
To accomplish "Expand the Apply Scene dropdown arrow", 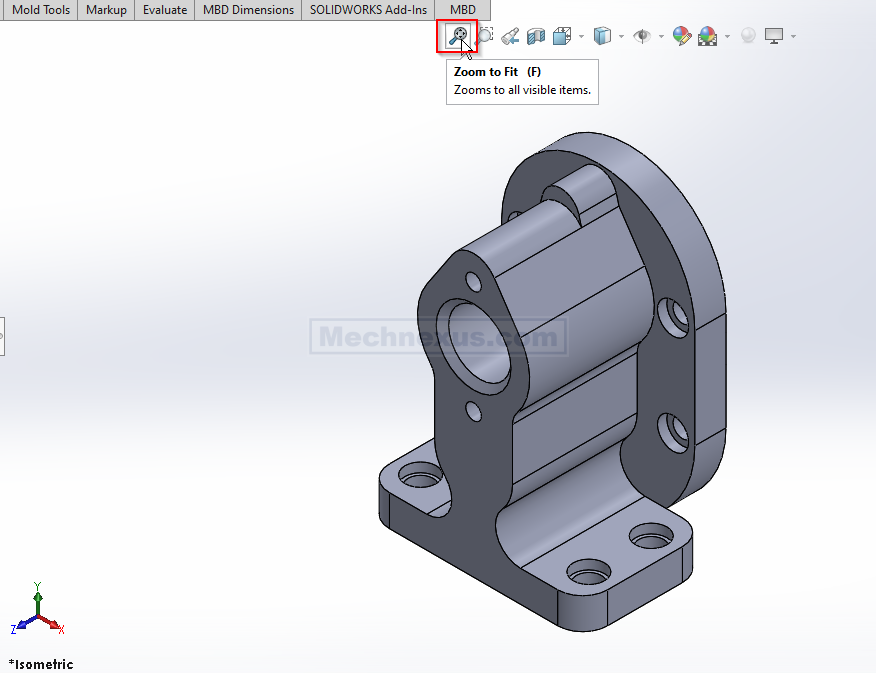I will 726,37.
